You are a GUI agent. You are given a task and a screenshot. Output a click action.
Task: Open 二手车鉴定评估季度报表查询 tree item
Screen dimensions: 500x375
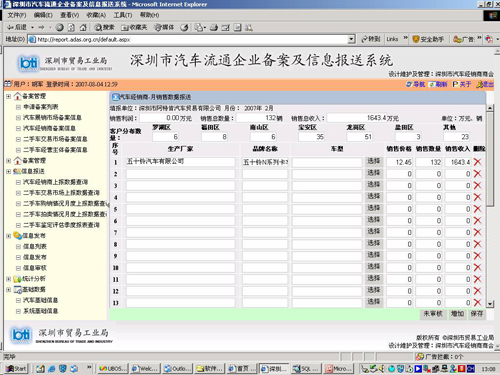coord(61,225)
